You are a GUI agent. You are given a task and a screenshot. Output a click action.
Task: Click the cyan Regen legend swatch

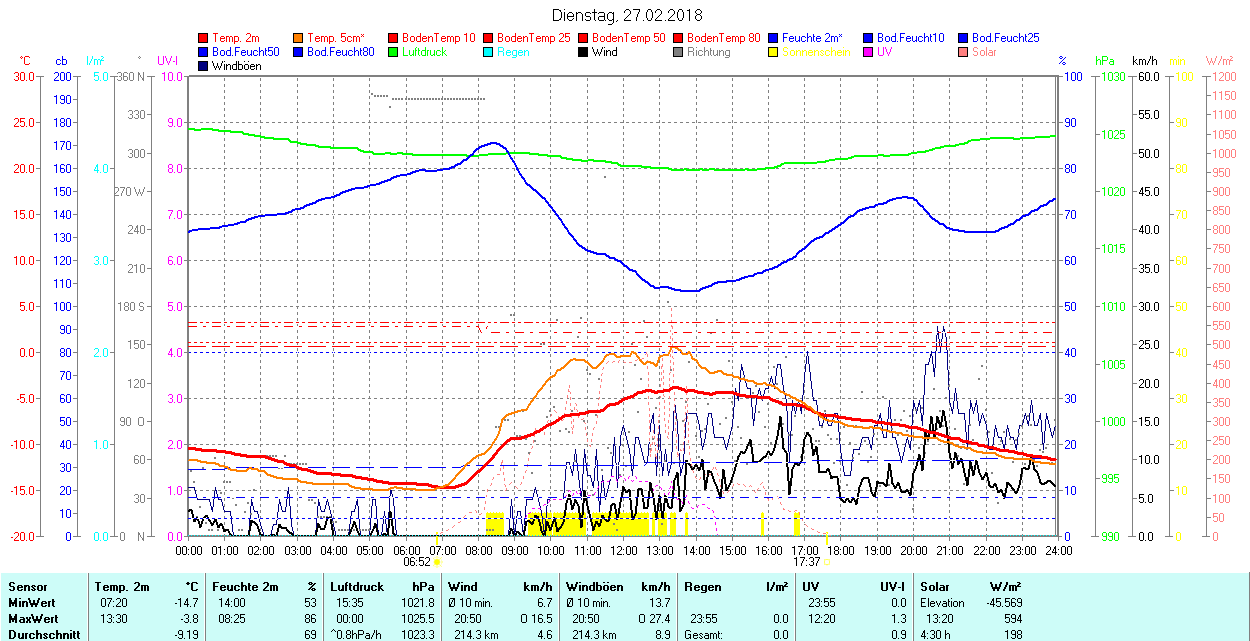[x=488, y=51]
